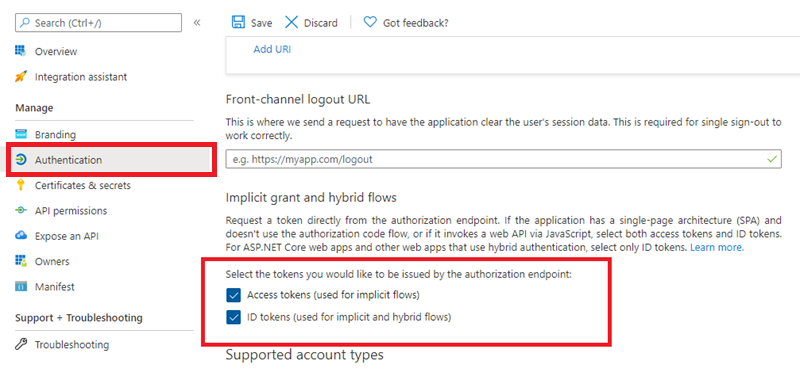Viewport: 800px width, 370px height.
Task: Focus the Front-channel logout URL field
Action: (504, 159)
